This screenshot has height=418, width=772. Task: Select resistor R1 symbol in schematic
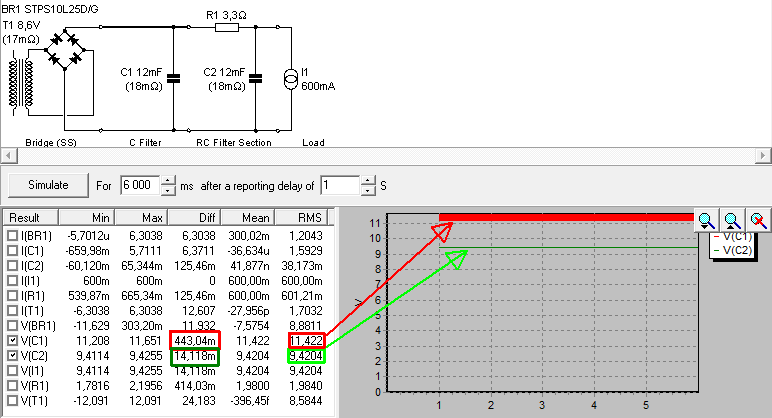pos(227,28)
